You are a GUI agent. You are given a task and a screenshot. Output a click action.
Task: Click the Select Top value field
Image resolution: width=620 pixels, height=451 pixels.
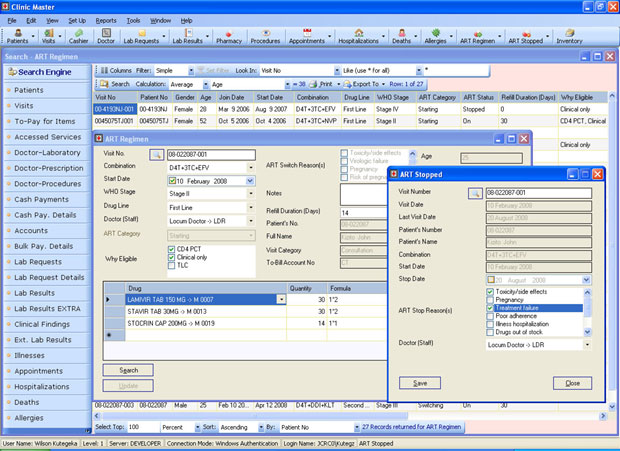[x=142, y=427]
